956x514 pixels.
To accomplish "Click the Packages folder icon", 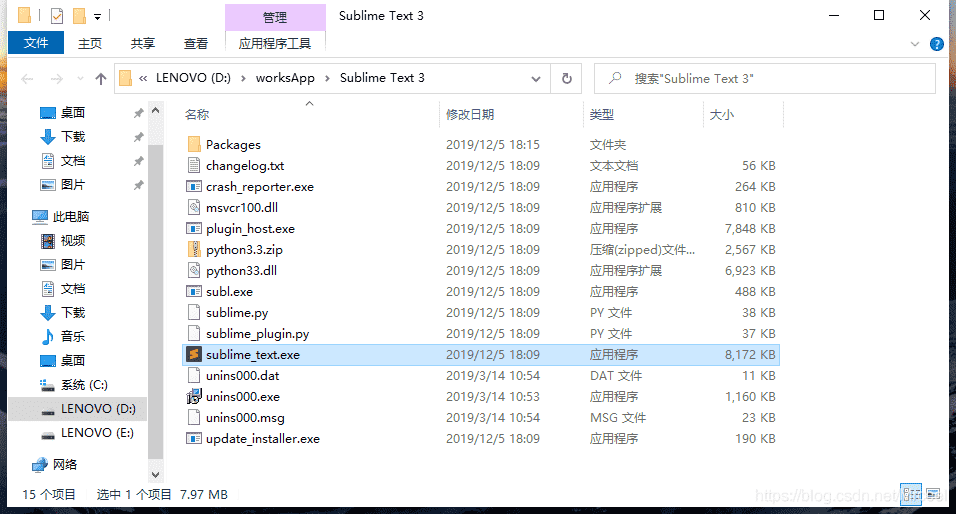I will coord(194,145).
